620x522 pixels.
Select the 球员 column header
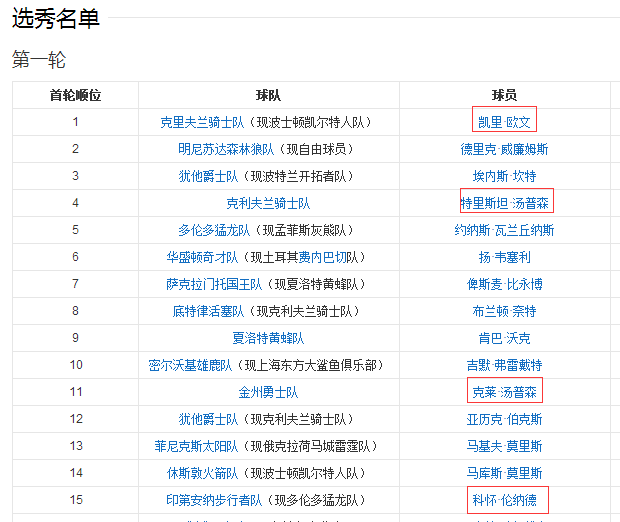click(x=504, y=95)
